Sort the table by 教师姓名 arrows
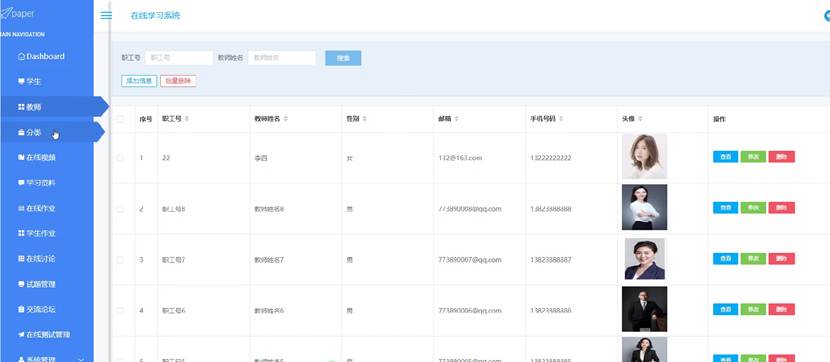This screenshot has width=830, height=362. click(286, 119)
